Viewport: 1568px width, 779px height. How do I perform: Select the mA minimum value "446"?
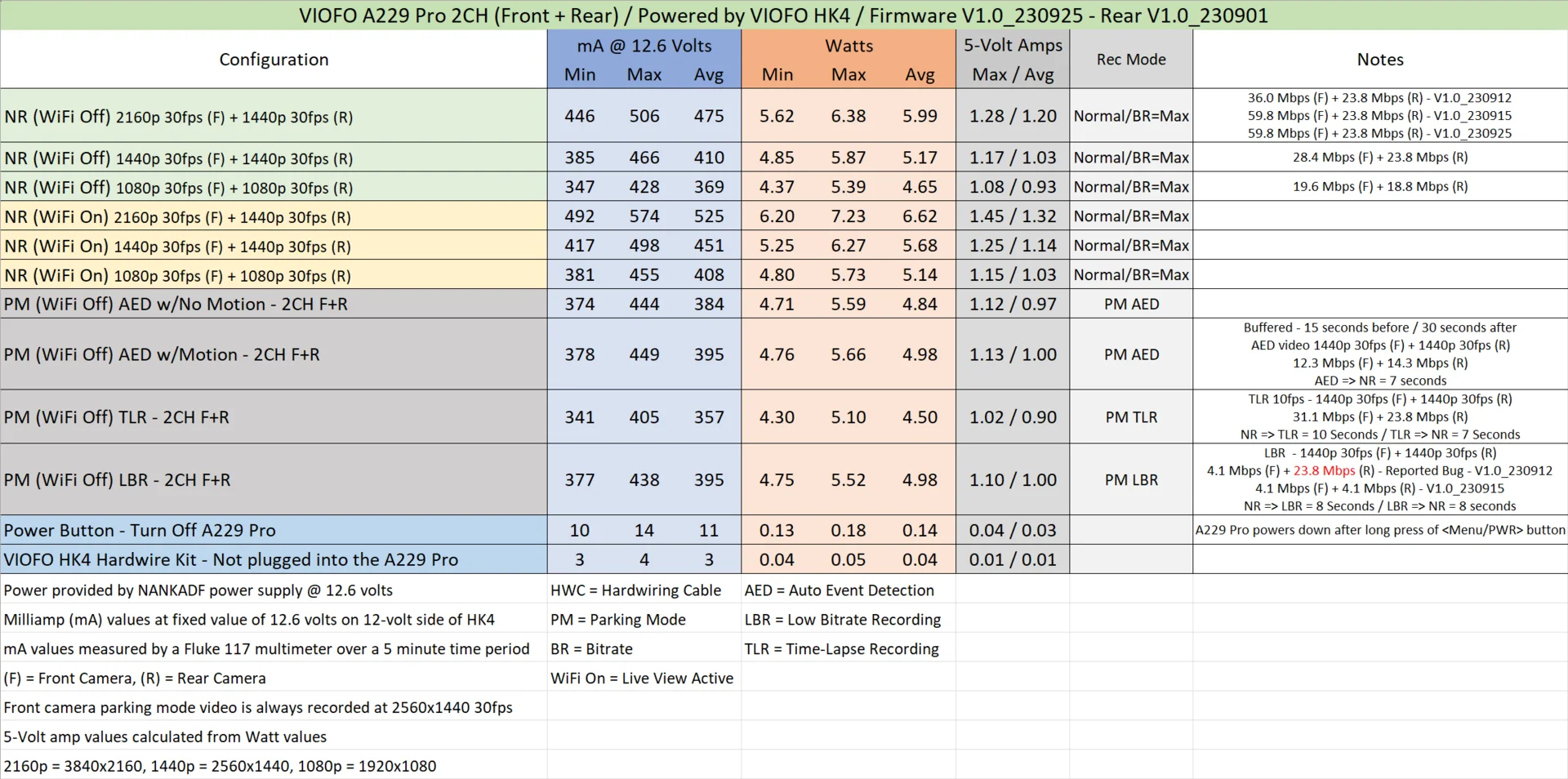coord(580,116)
